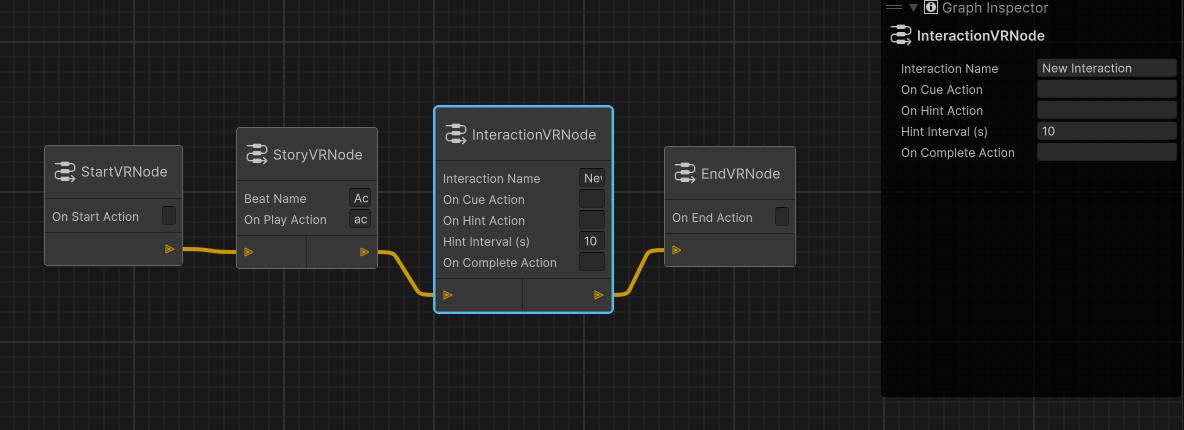
Task: Click the inspector's On Hint Action field
Action: point(1107,110)
